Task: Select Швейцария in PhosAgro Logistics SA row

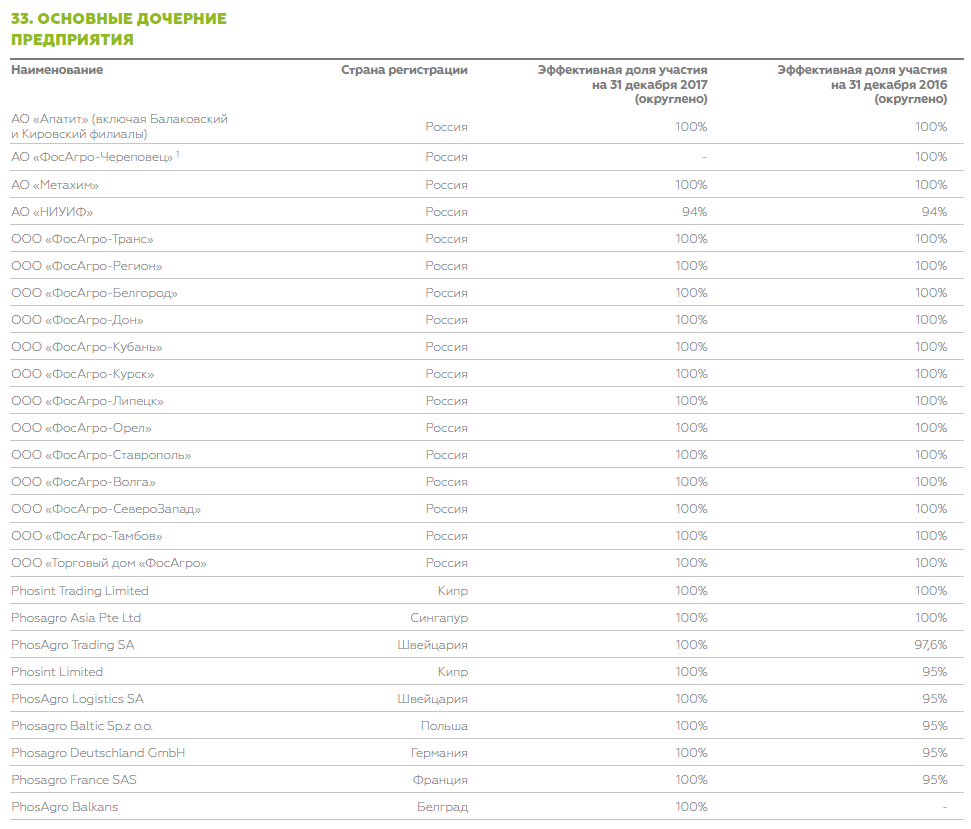Action: [433, 699]
